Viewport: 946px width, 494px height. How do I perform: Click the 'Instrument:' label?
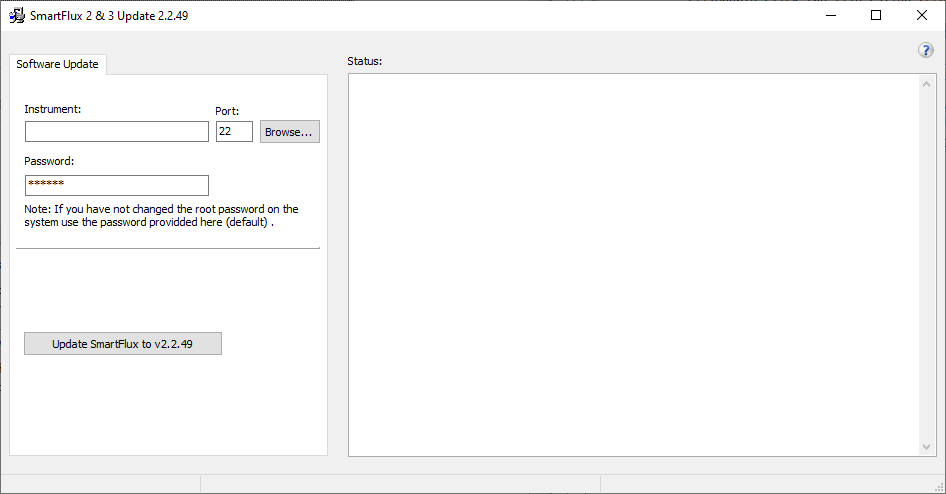coord(52,109)
